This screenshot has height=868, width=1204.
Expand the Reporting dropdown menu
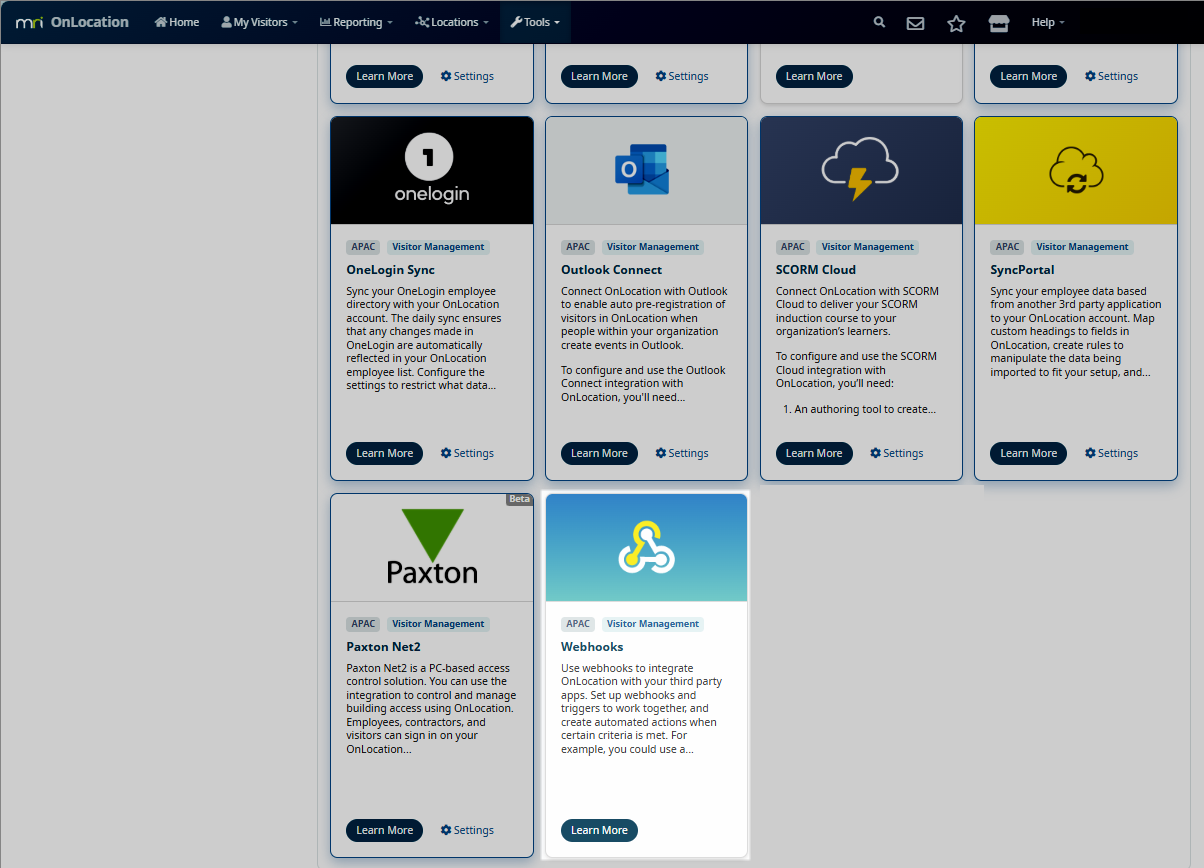coord(356,22)
